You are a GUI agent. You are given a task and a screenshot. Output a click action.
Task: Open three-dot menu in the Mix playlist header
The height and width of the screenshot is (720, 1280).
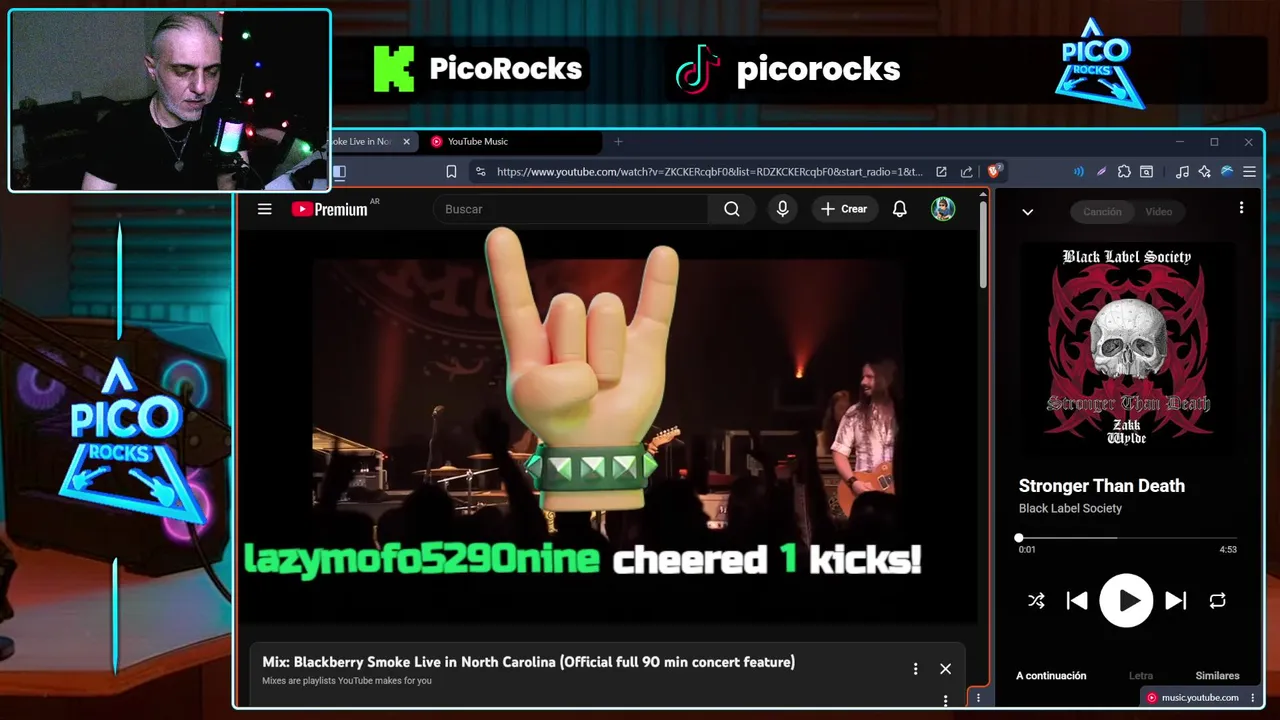point(915,669)
